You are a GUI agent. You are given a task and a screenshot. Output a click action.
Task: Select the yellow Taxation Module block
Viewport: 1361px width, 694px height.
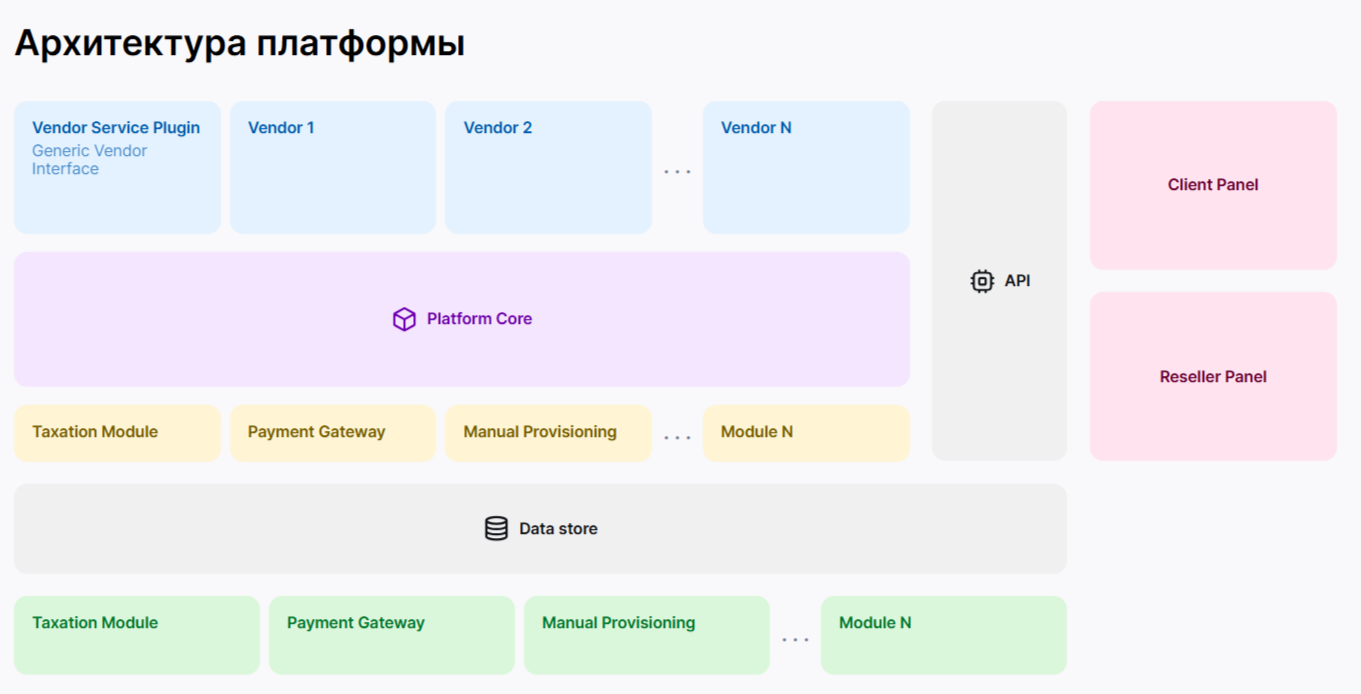tap(117, 433)
